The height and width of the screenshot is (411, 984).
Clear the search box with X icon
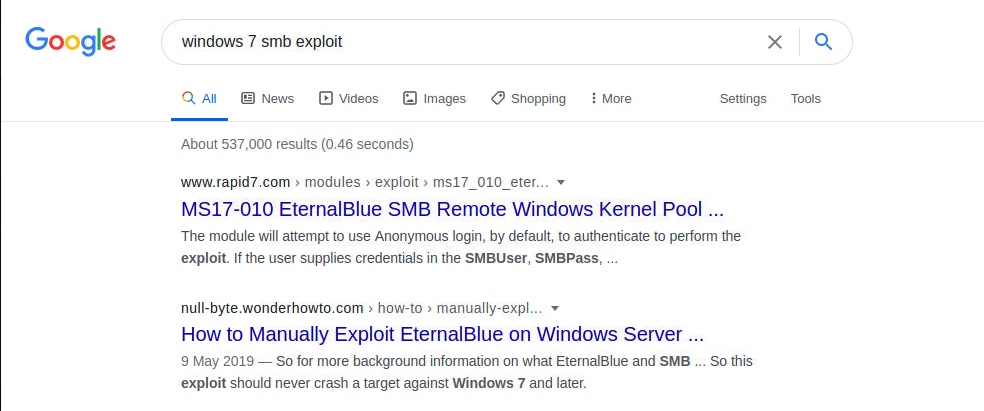pos(775,42)
